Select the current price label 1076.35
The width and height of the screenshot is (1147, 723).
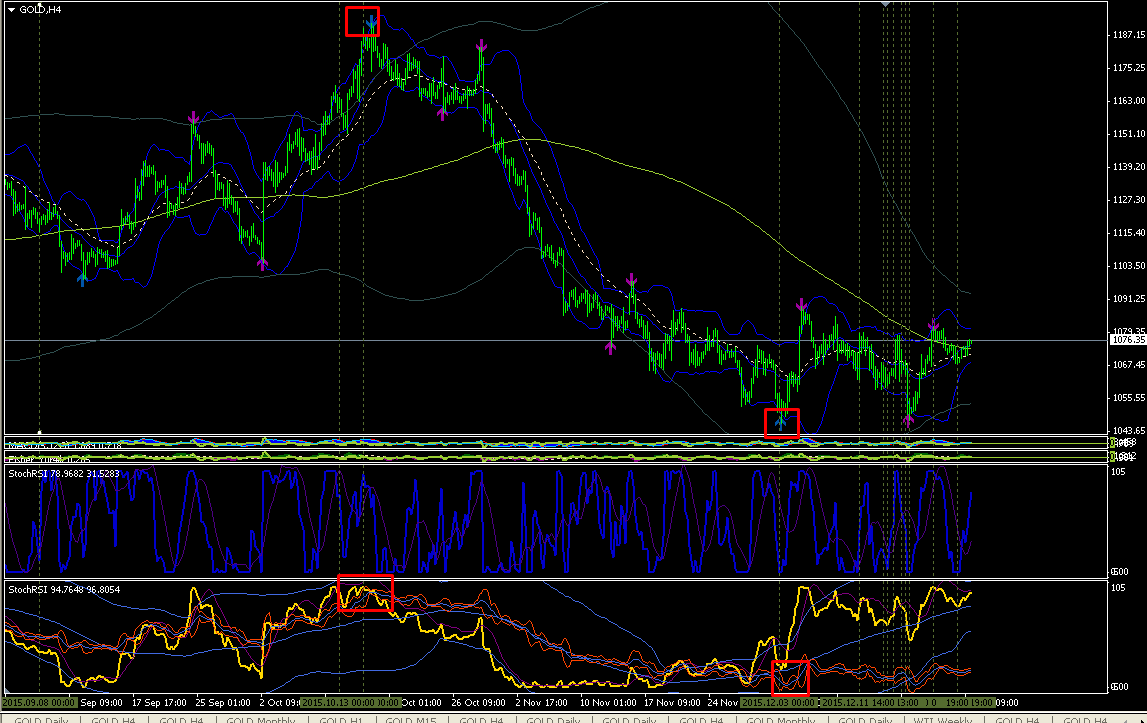[x=1128, y=340]
